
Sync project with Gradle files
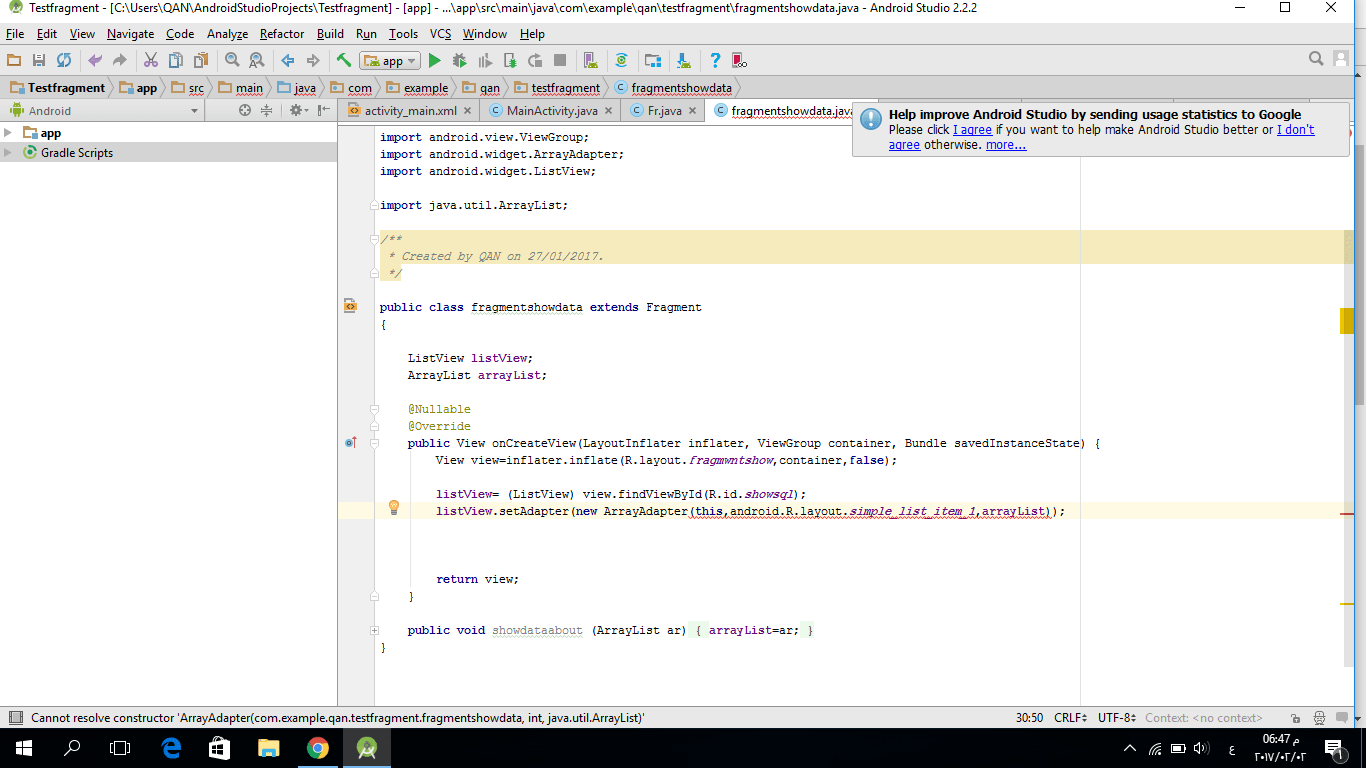[621, 60]
